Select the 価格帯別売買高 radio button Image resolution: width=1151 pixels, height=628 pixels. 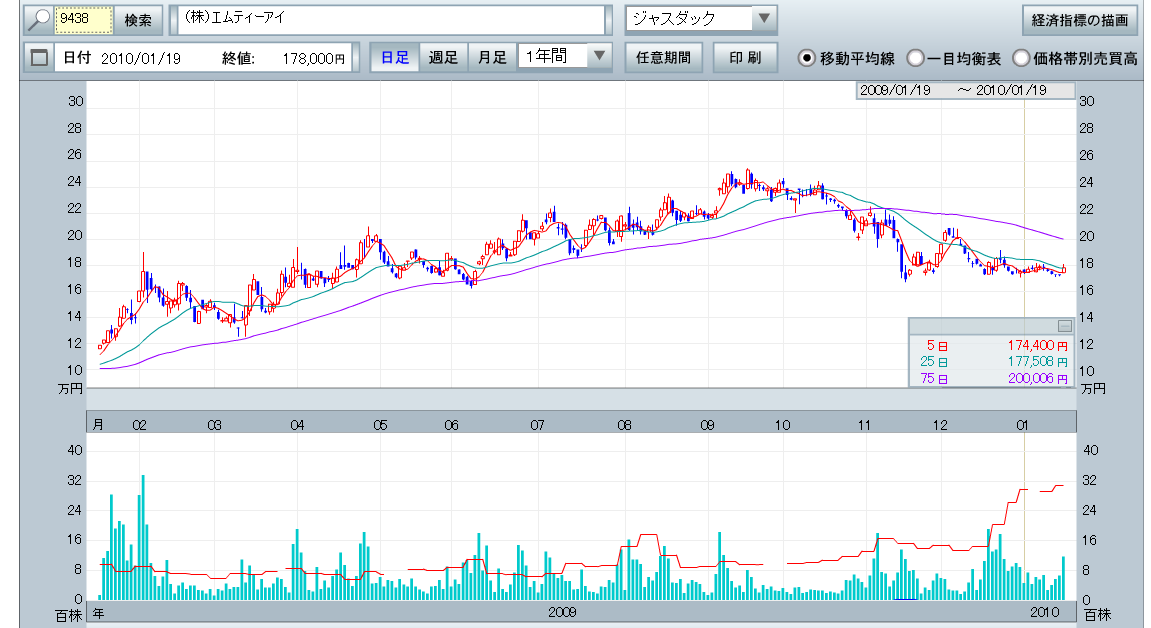[1022, 58]
